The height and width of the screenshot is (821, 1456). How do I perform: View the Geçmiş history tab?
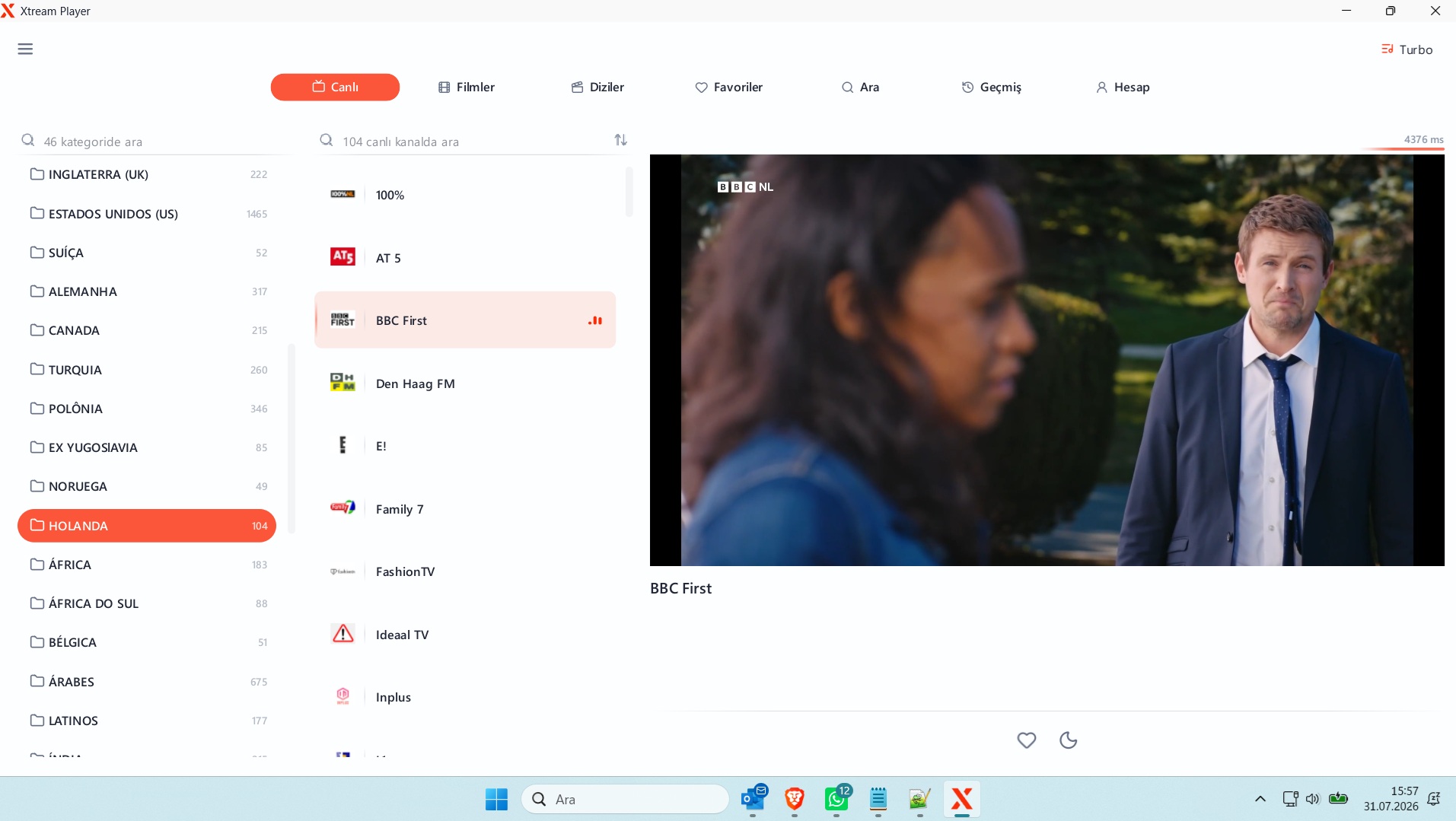coord(991,88)
